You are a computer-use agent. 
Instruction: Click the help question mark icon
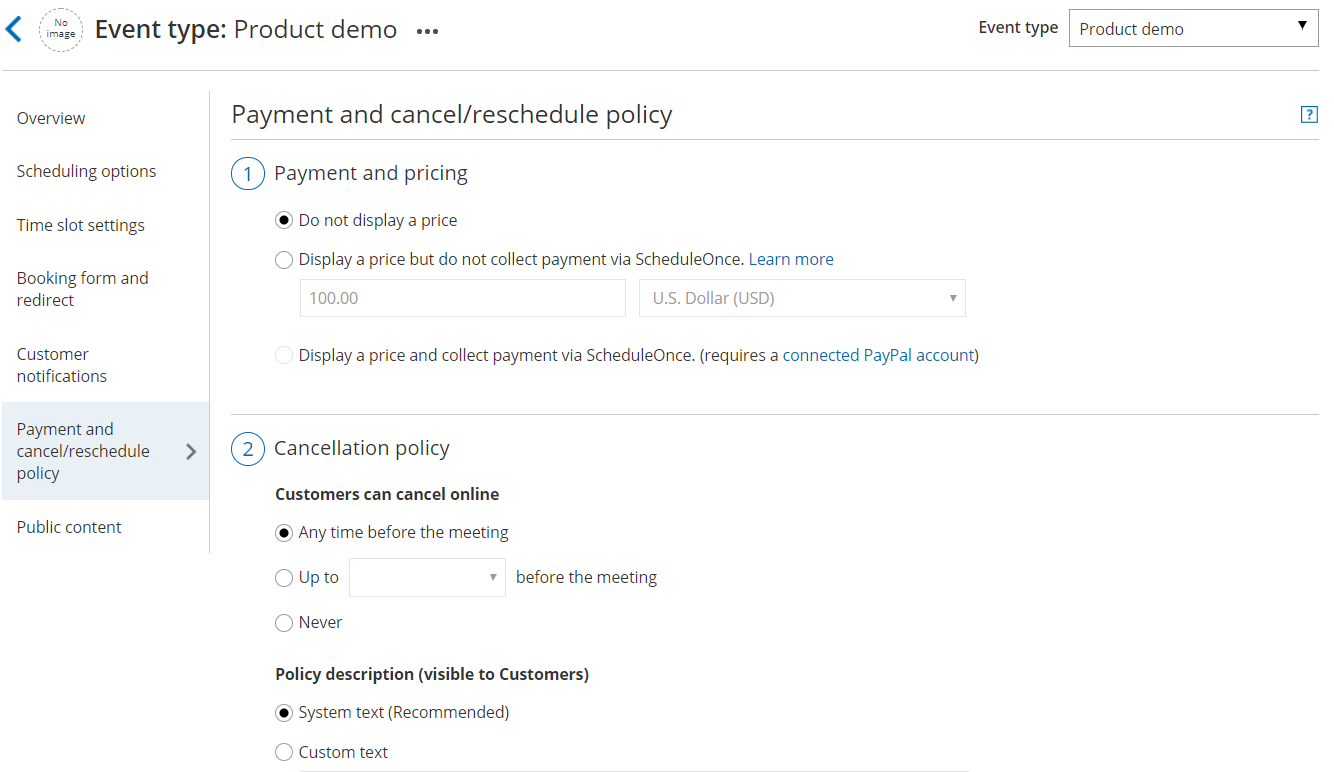pyautogui.click(x=1308, y=115)
